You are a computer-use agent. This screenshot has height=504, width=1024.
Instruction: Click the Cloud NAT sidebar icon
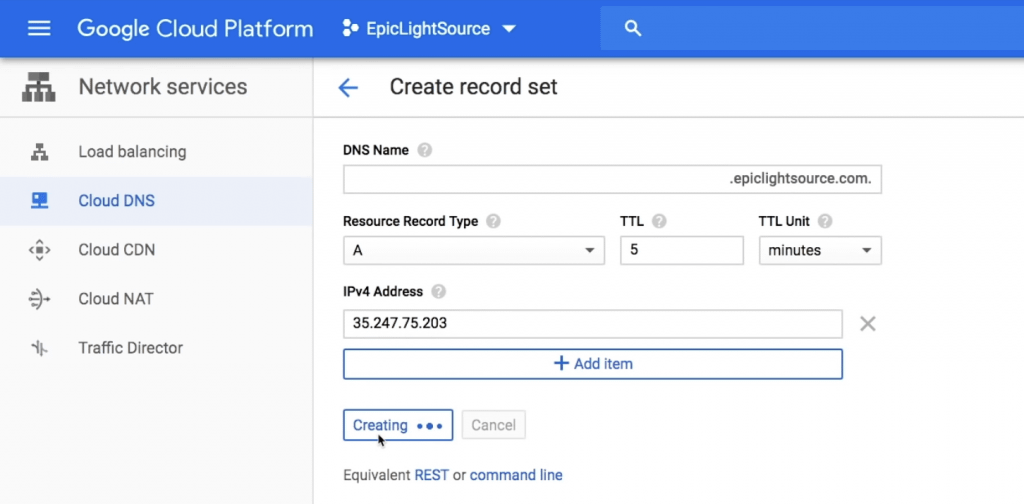click(39, 299)
